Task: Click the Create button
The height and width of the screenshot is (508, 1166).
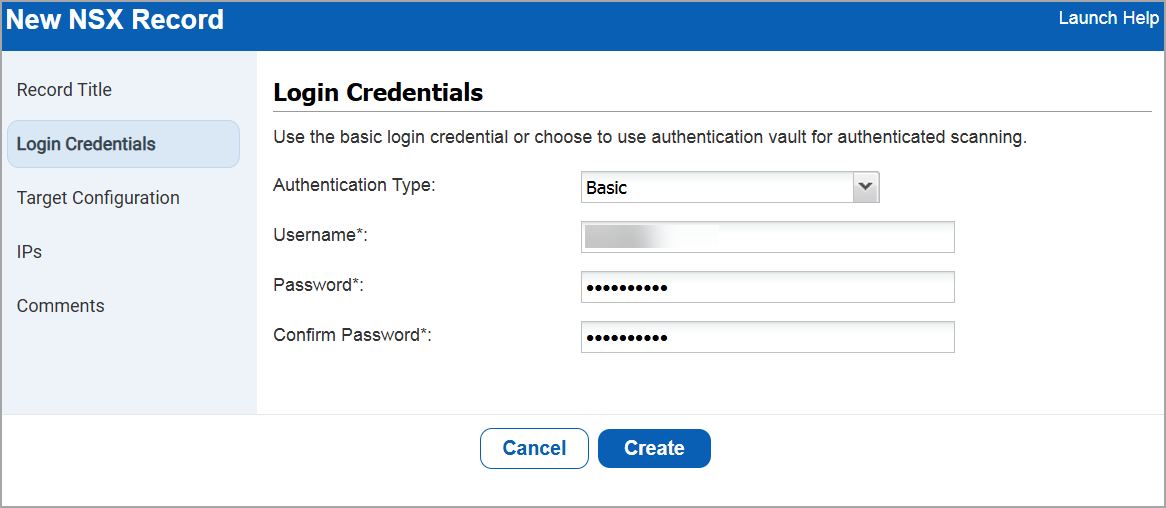Action: [x=654, y=448]
